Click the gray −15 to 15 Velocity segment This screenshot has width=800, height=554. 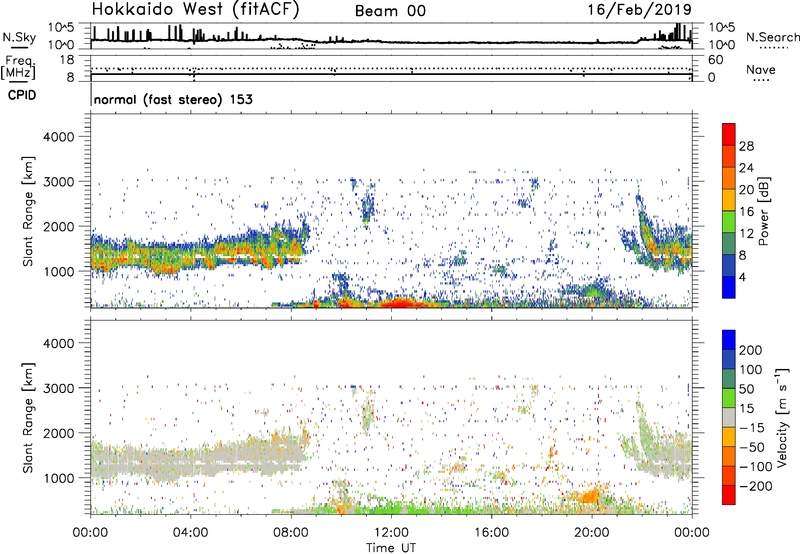[x=729, y=417]
